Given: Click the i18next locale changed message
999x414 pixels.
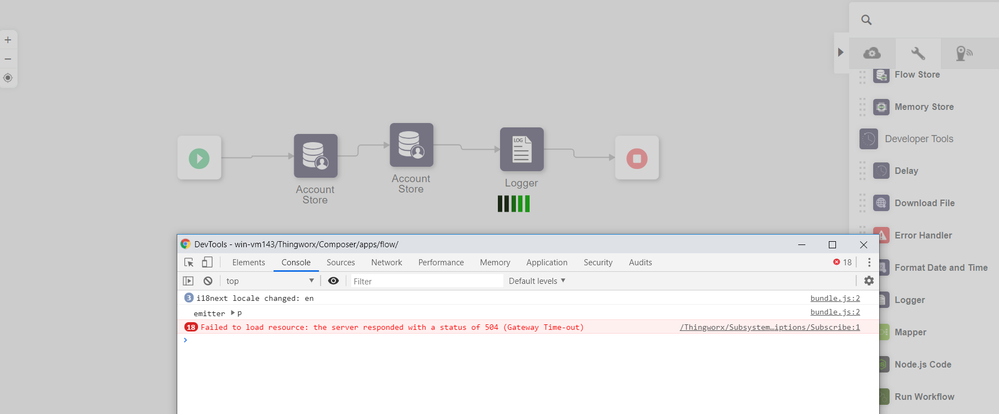Looking at the screenshot, I should point(255,298).
